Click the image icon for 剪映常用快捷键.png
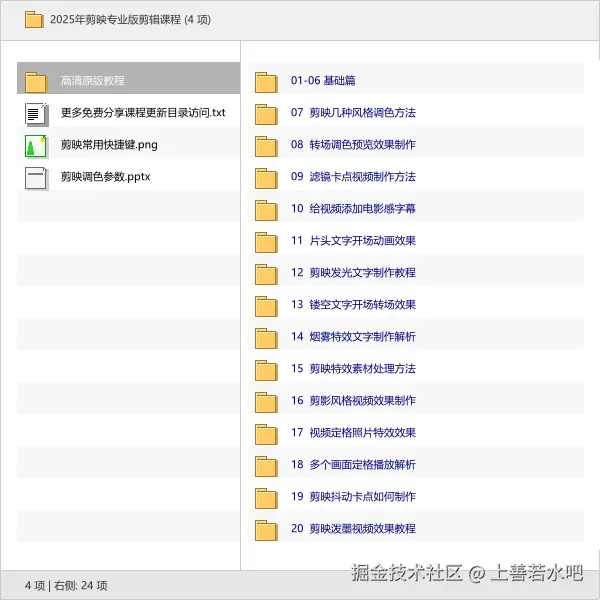 click(x=36, y=146)
